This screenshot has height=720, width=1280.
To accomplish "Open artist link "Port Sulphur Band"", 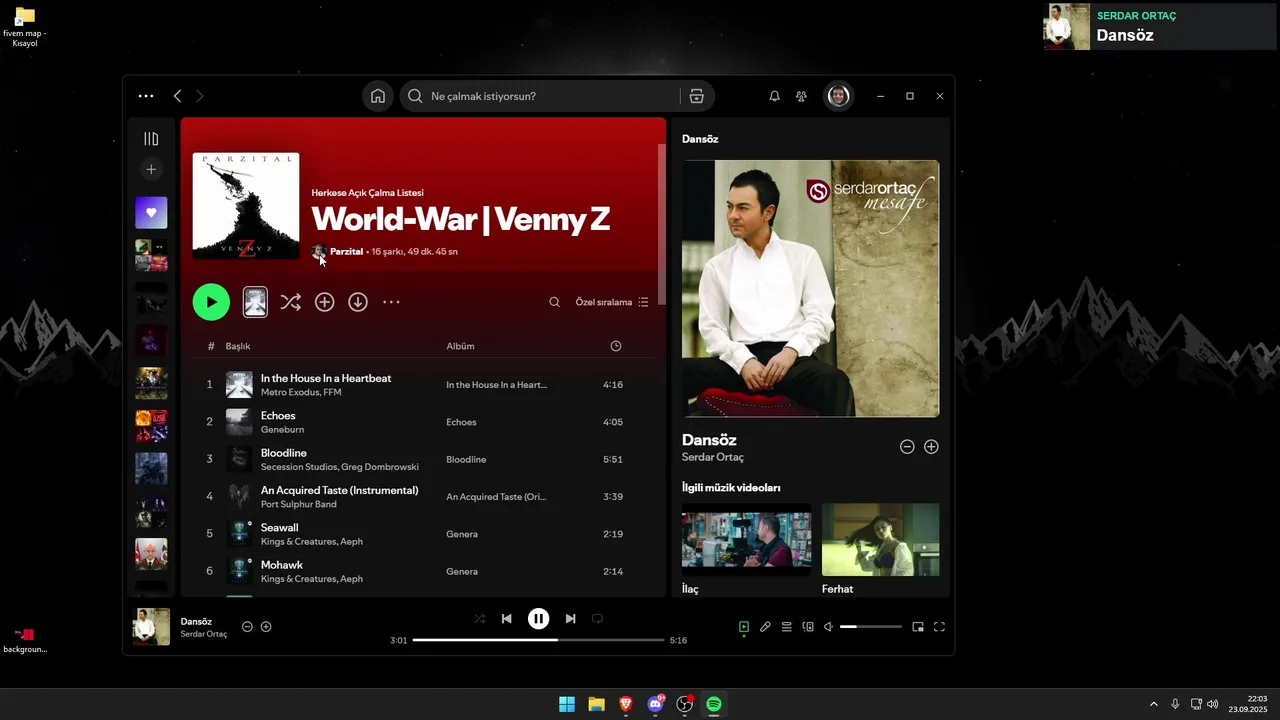I will 299,504.
